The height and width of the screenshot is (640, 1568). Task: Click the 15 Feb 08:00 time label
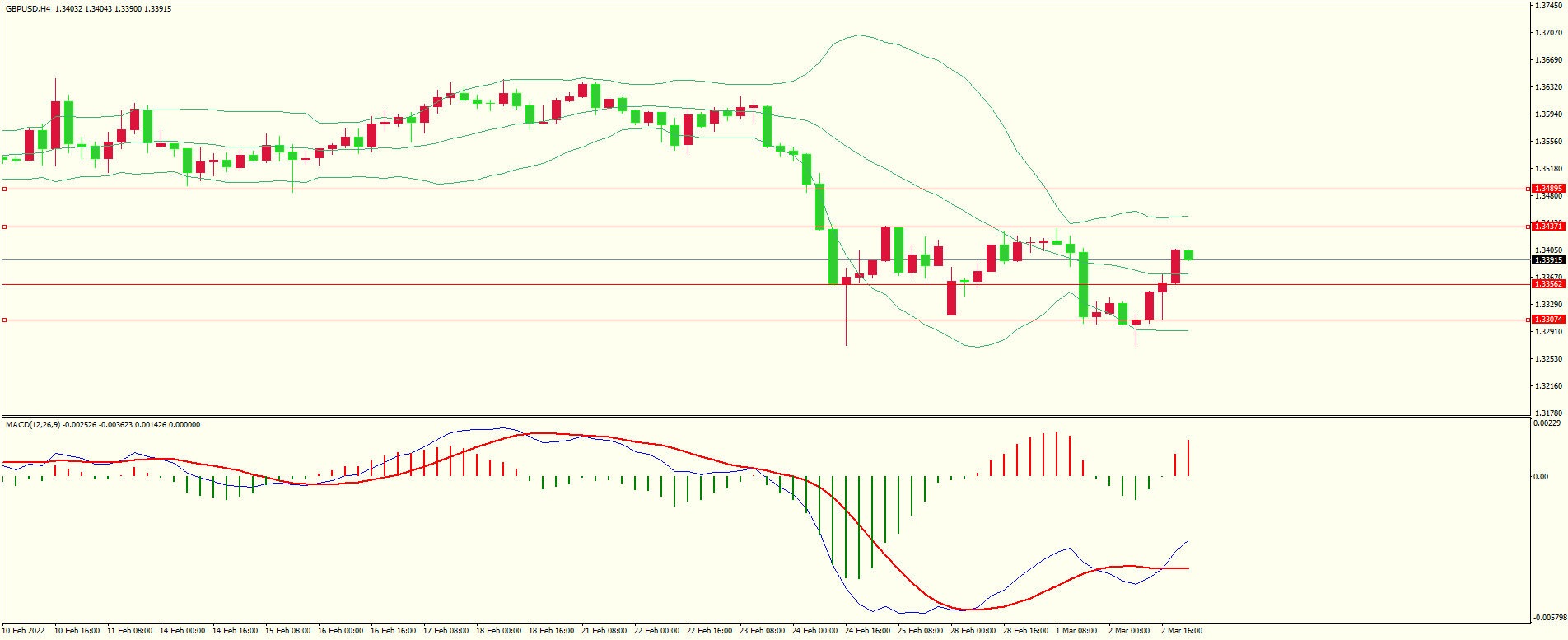click(x=288, y=631)
